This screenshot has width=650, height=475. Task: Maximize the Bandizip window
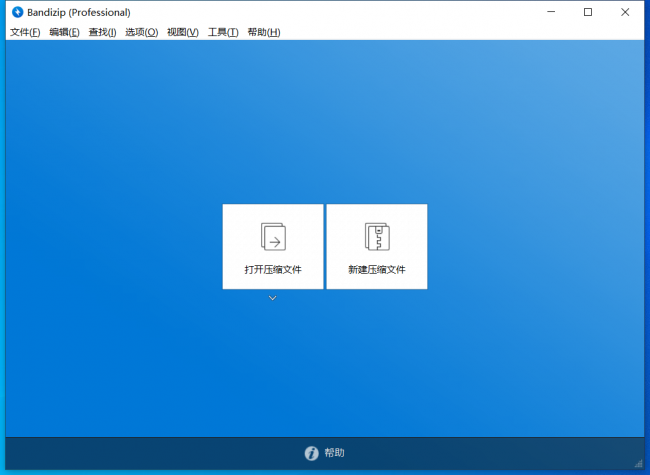click(588, 12)
